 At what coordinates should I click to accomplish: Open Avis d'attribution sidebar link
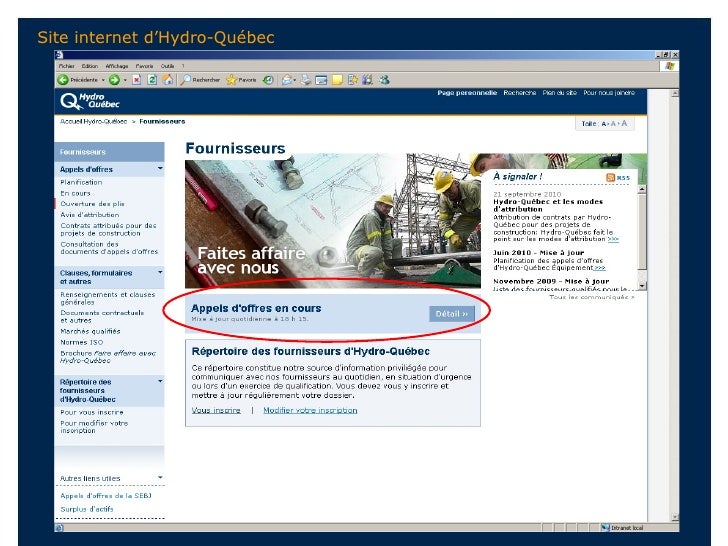[90, 215]
